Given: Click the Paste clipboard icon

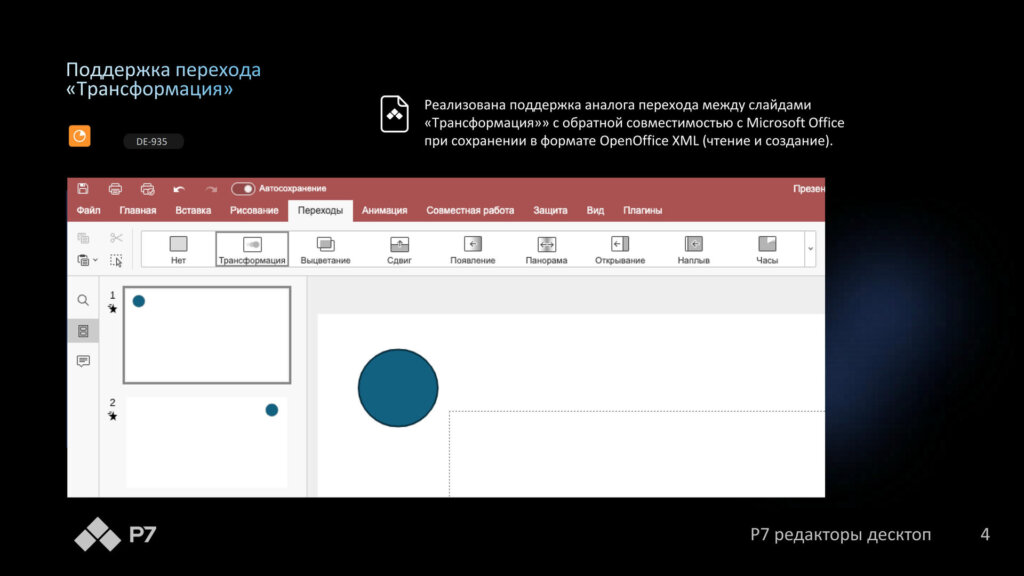Looking at the screenshot, I should (83, 260).
